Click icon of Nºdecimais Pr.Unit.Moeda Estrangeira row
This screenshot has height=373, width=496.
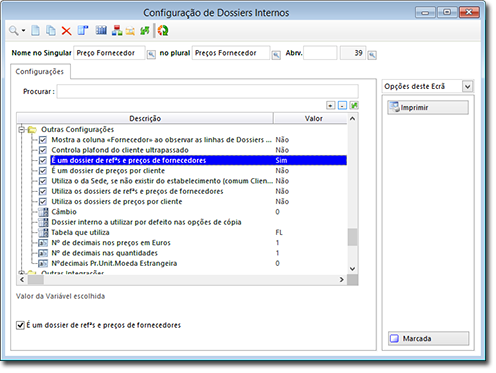pos(43,264)
